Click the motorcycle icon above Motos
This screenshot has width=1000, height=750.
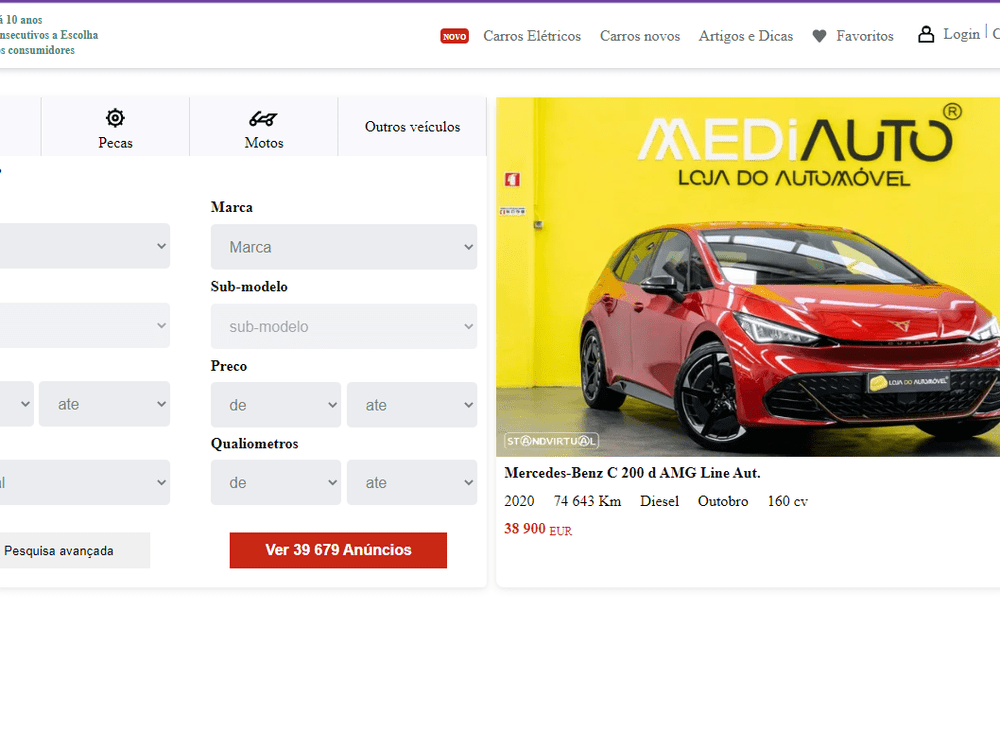[x=263, y=119]
